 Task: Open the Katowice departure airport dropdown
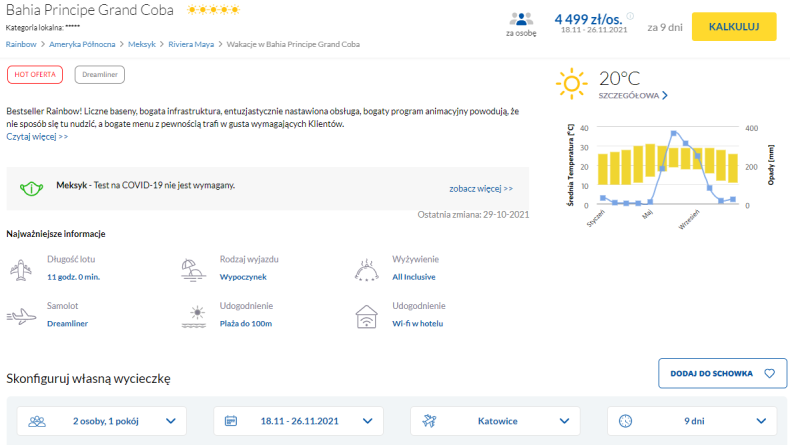click(495, 421)
